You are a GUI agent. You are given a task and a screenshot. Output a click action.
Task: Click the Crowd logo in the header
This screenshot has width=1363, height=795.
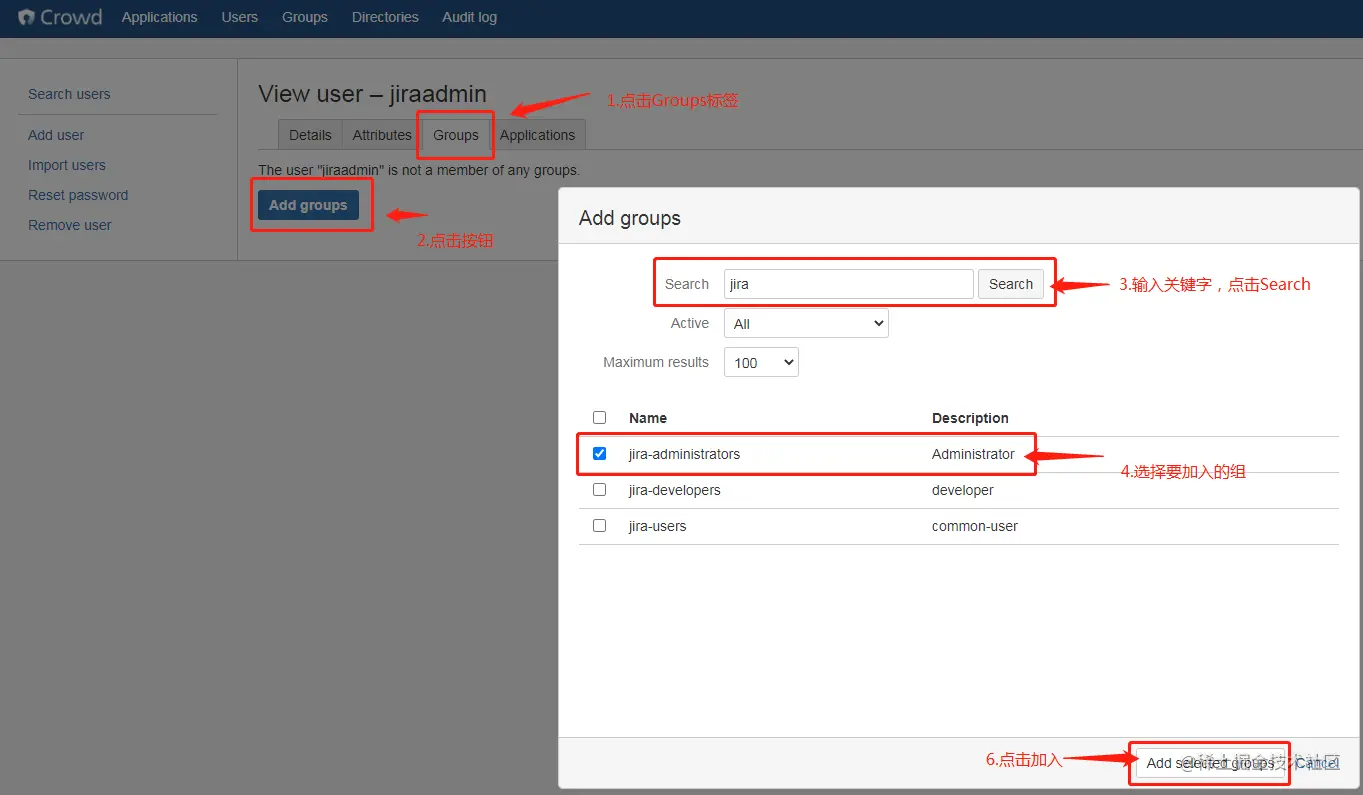(x=60, y=17)
